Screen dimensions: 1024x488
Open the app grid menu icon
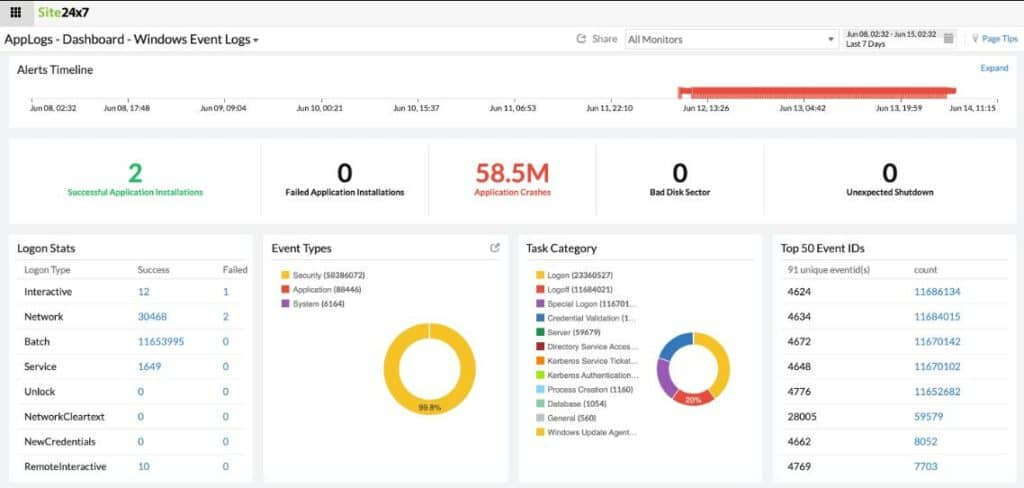point(16,12)
